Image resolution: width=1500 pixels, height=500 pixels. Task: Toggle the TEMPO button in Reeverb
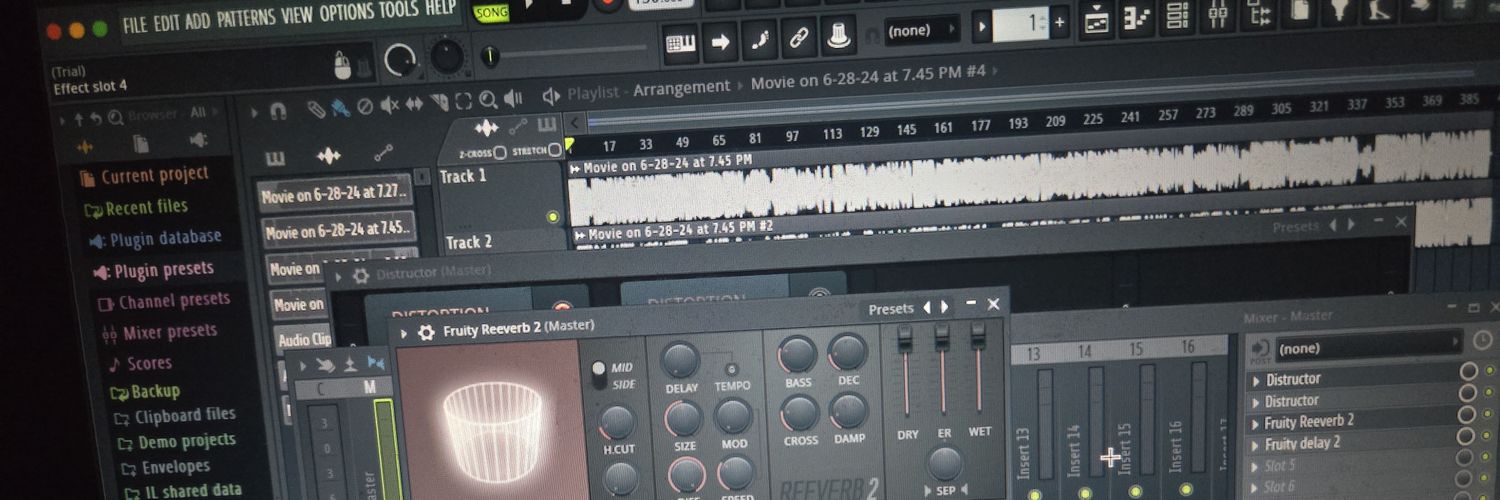pos(731,369)
